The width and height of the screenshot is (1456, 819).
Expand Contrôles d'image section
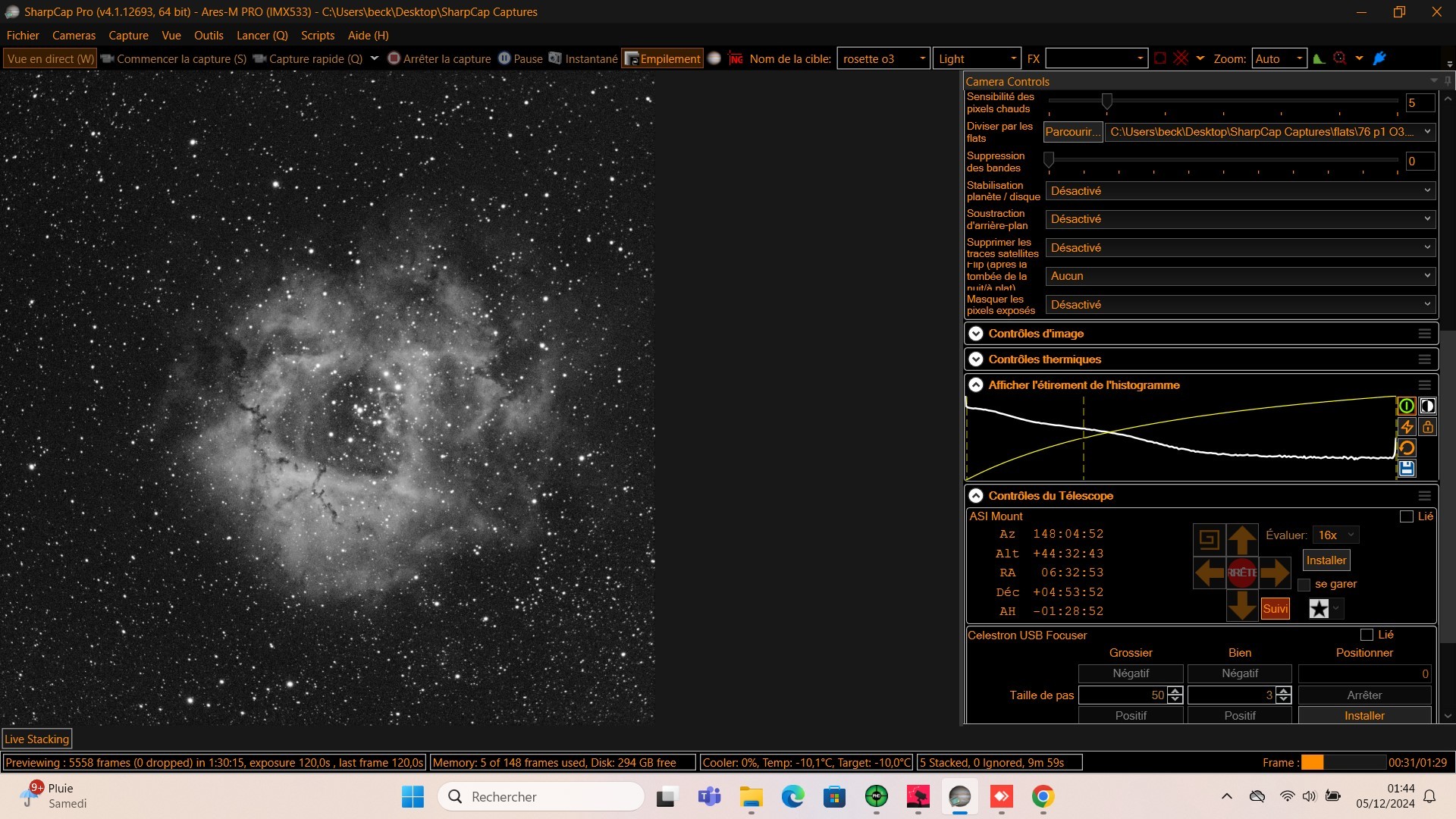pos(976,334)
